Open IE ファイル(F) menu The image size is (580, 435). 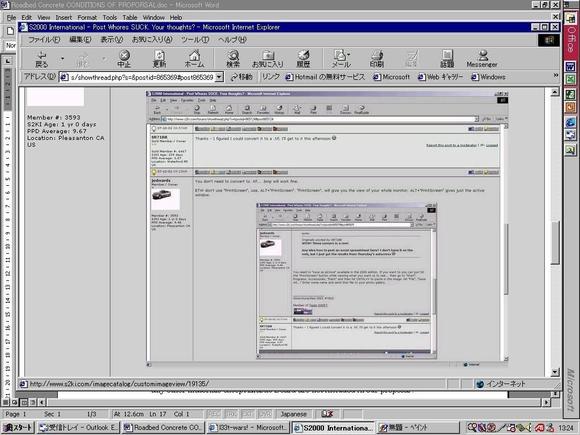pyautogui.click(x=44, y=40)
